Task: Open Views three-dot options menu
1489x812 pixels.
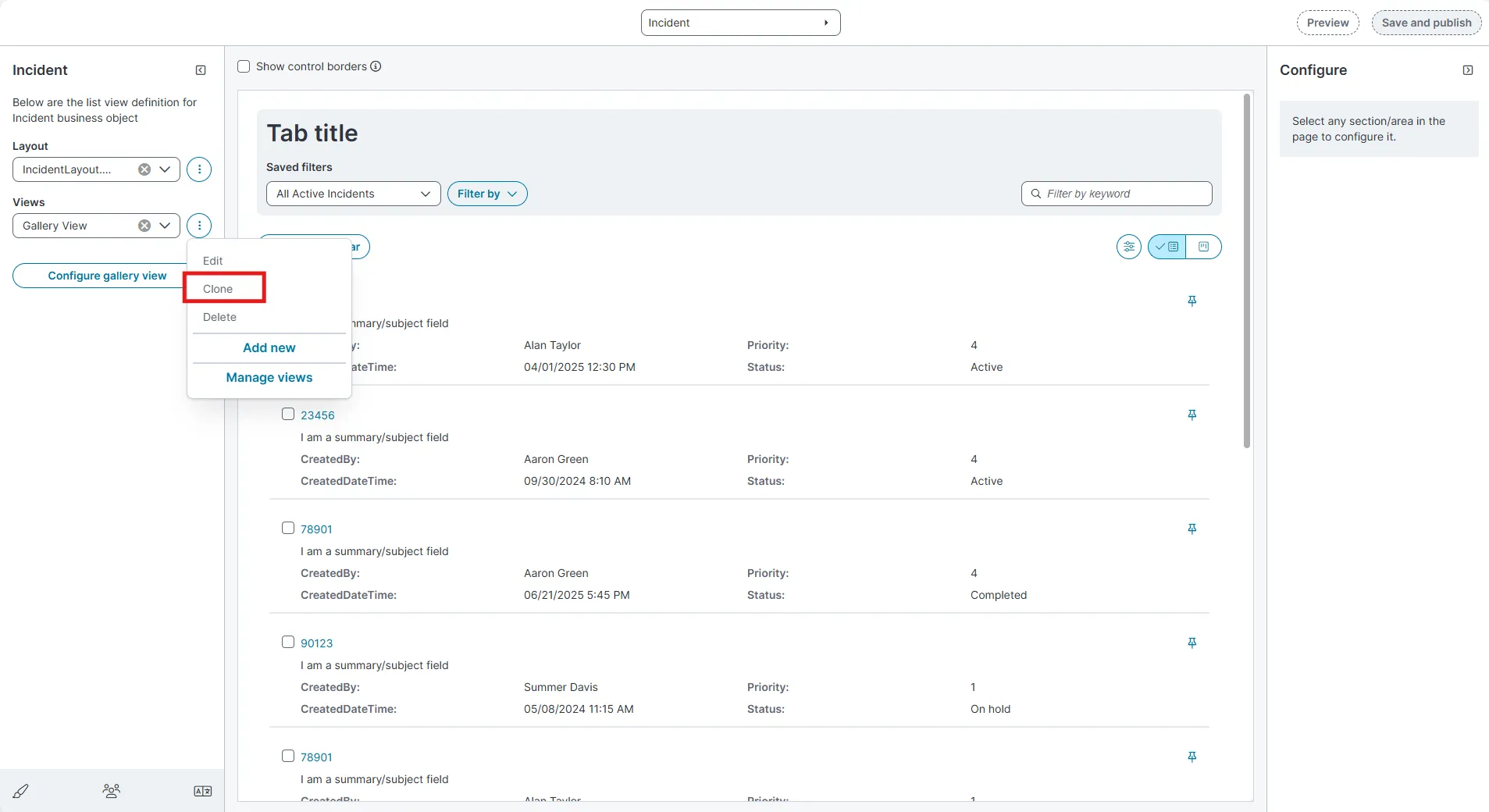Action: click(x=199, y=226)
